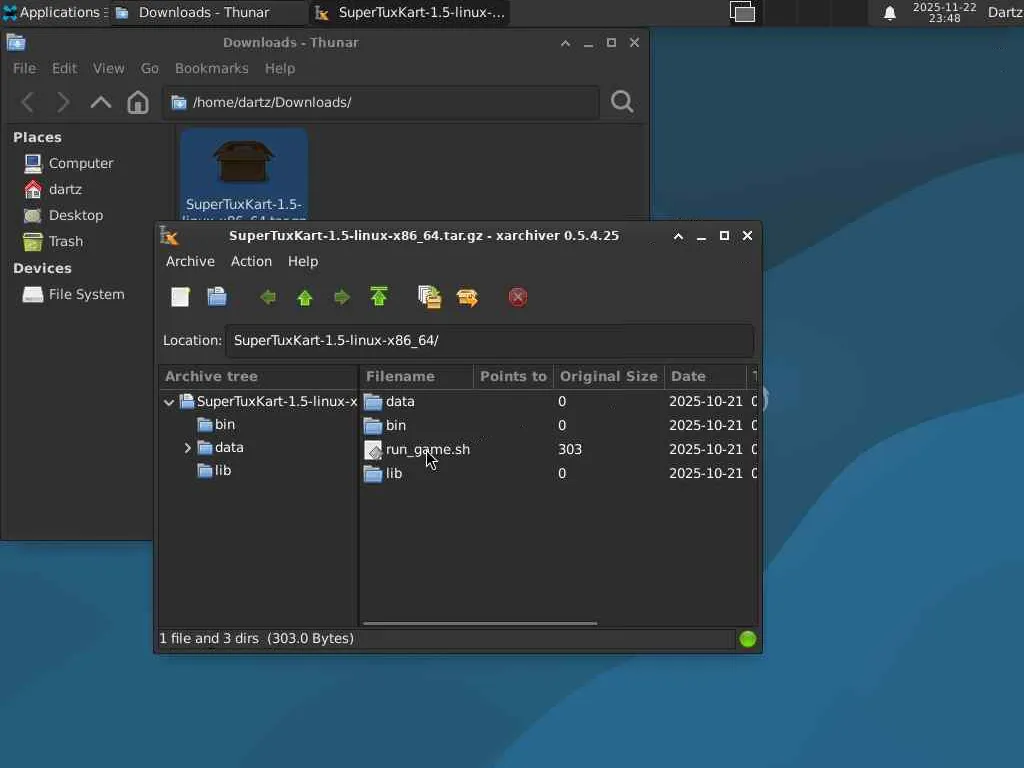The width and height of the screenshot is (1024, 768).
Task: Click the 303 size value of run_game.sh
Action: 569,450
